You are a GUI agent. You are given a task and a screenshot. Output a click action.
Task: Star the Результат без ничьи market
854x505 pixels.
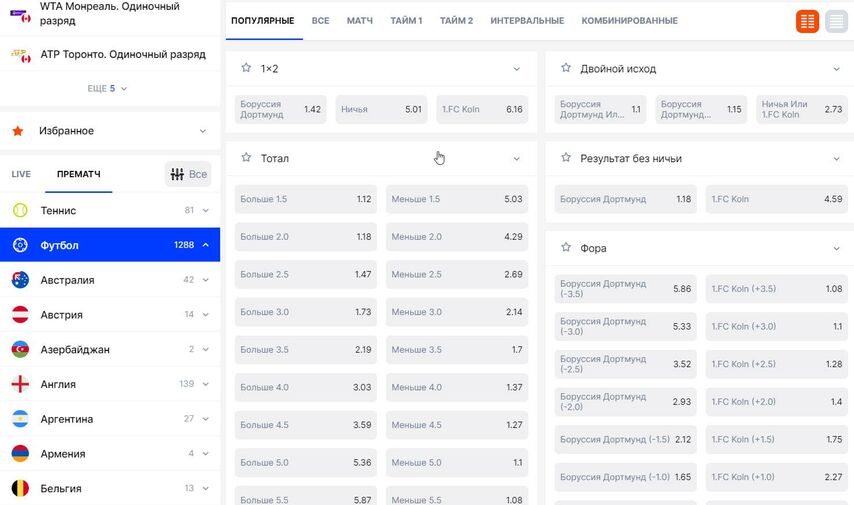(566, 157)
